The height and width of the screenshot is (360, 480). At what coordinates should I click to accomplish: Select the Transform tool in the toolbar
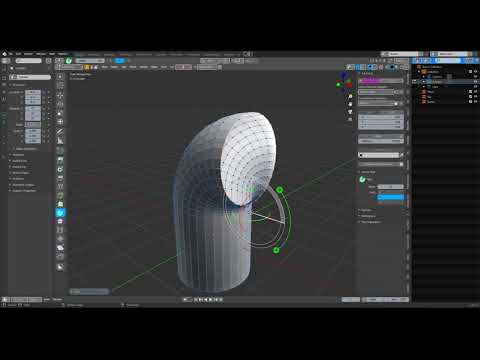click(x=60, y=122)
